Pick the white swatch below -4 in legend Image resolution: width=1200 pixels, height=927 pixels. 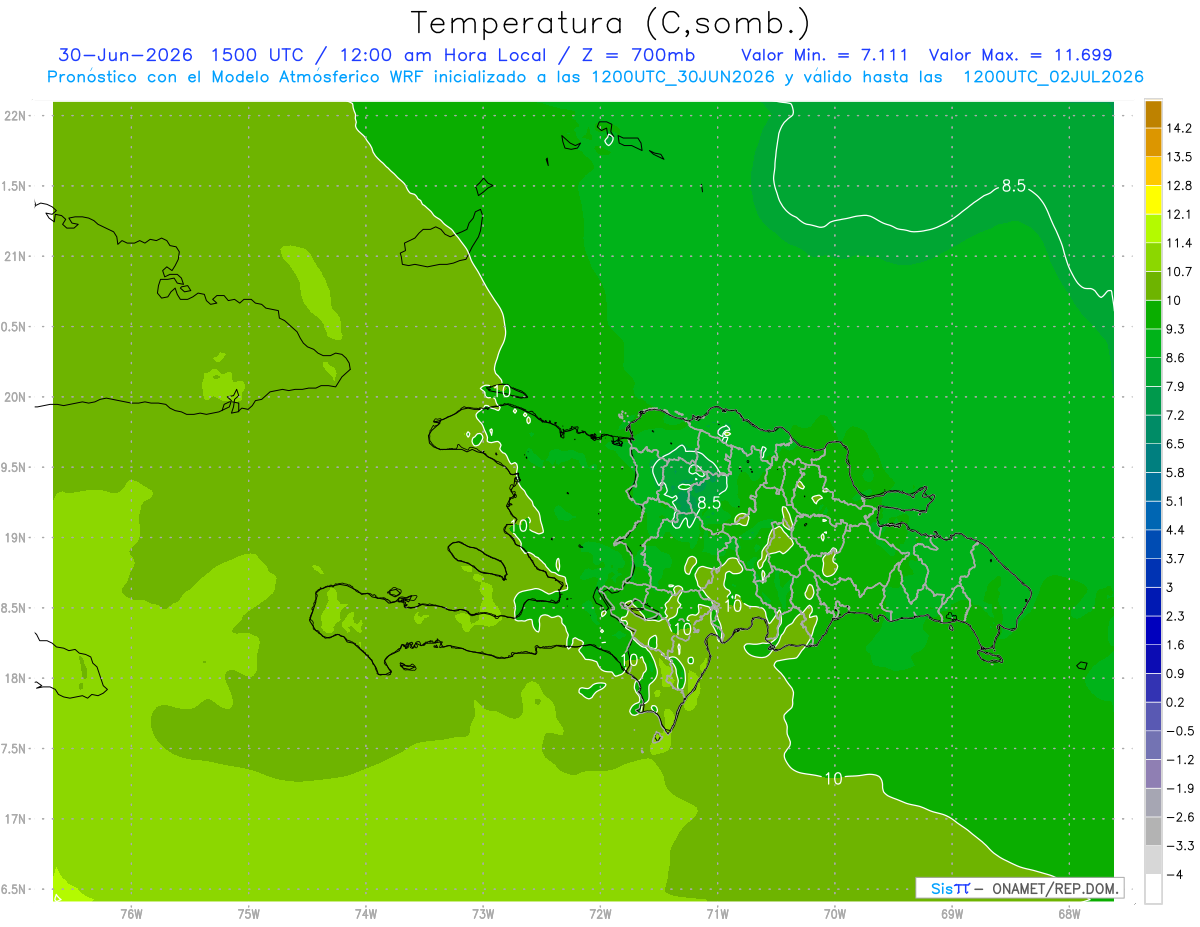point(1153,889)
